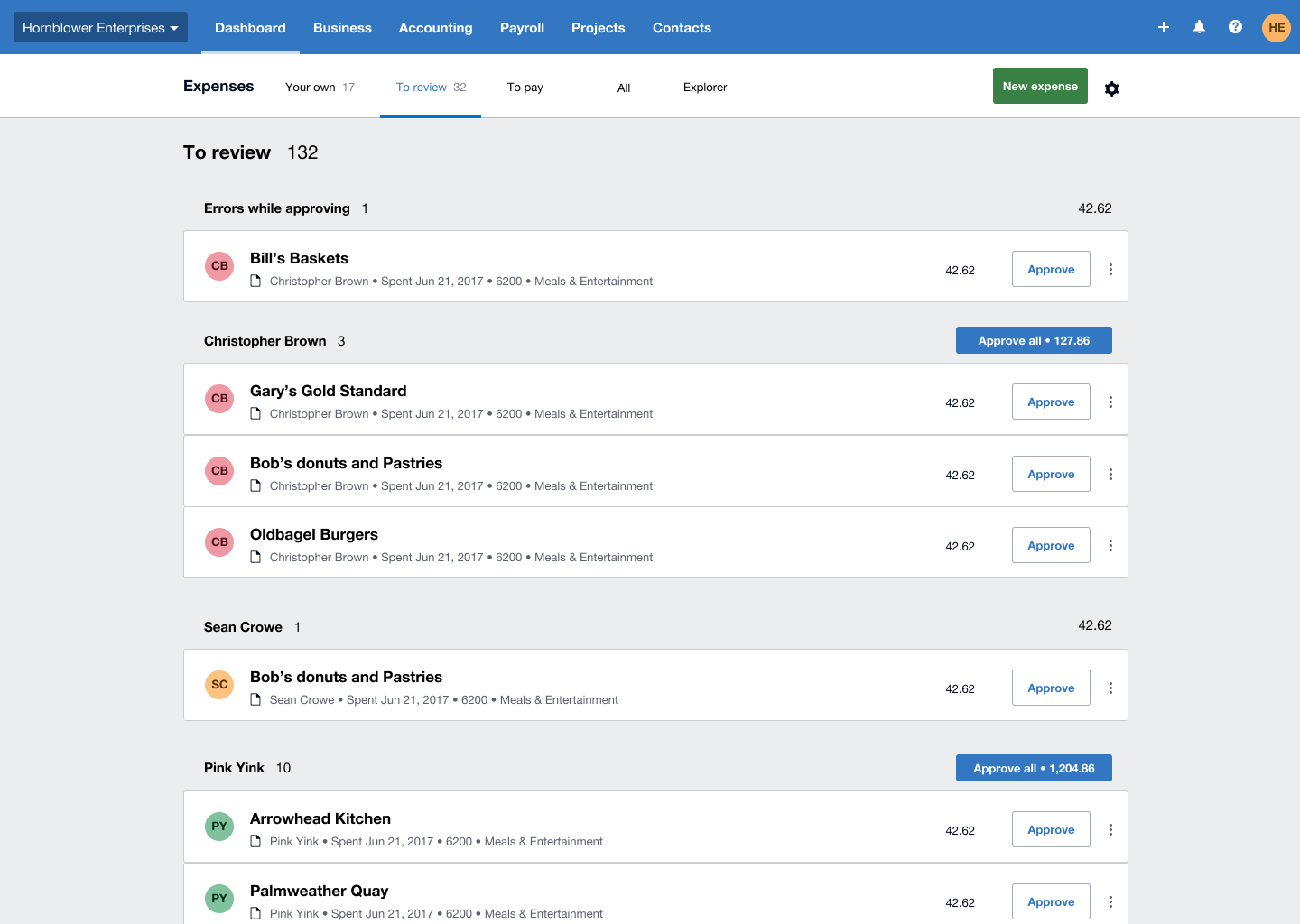This screenshot has width=1300, height=924.
Task: Open the Accounting menu
Action: coord(435,28)
